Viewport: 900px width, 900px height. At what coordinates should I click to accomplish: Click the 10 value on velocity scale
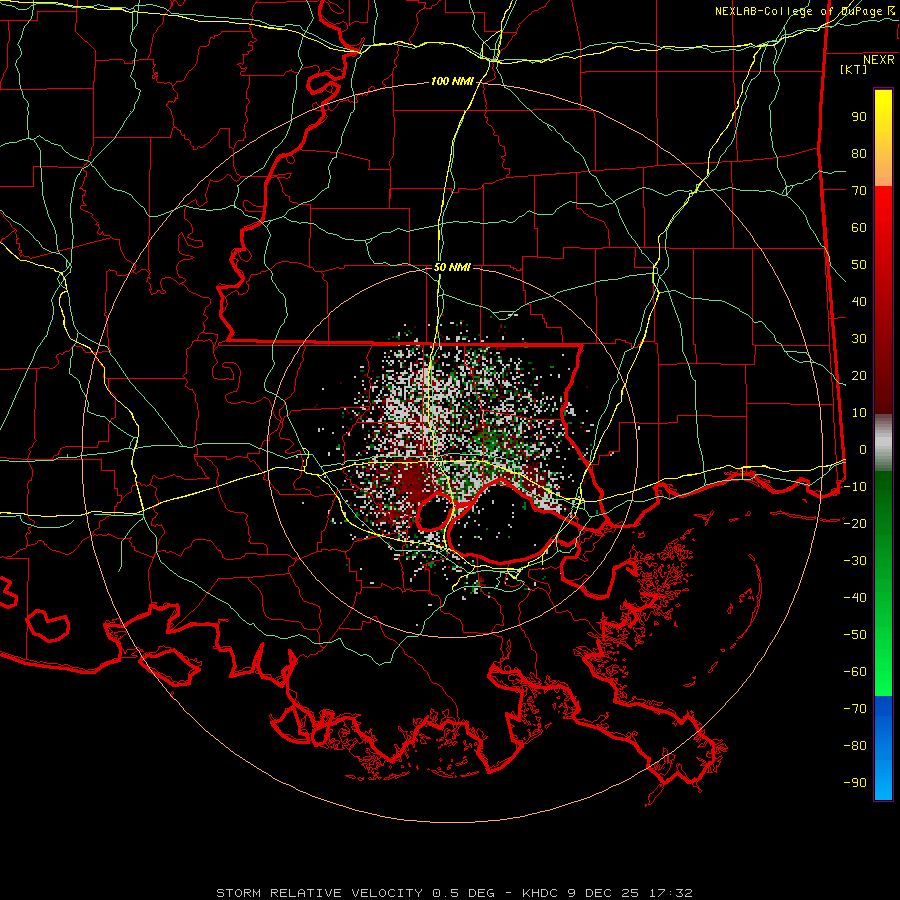point(859,413)
